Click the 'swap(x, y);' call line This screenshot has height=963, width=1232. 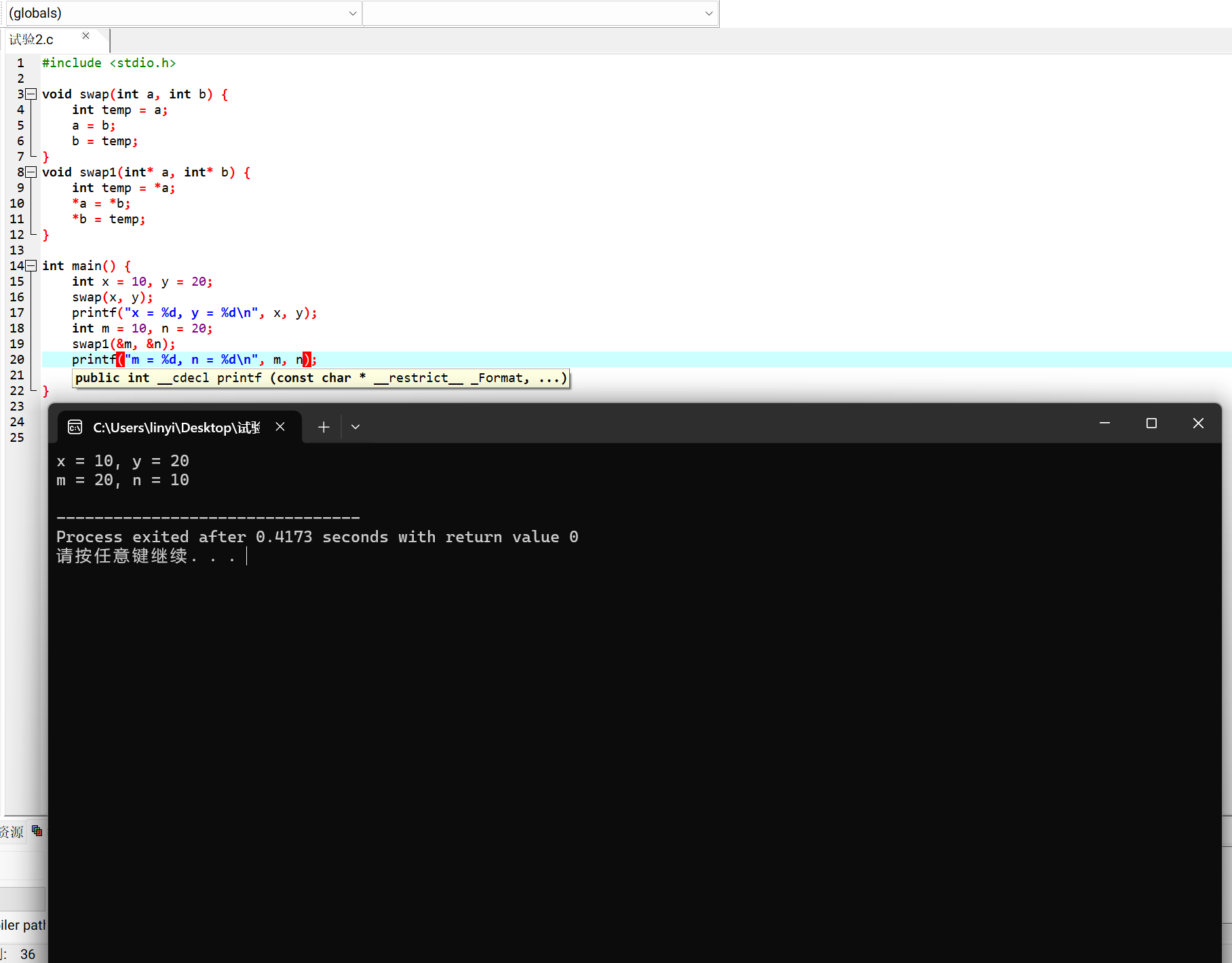click(113, 297)
